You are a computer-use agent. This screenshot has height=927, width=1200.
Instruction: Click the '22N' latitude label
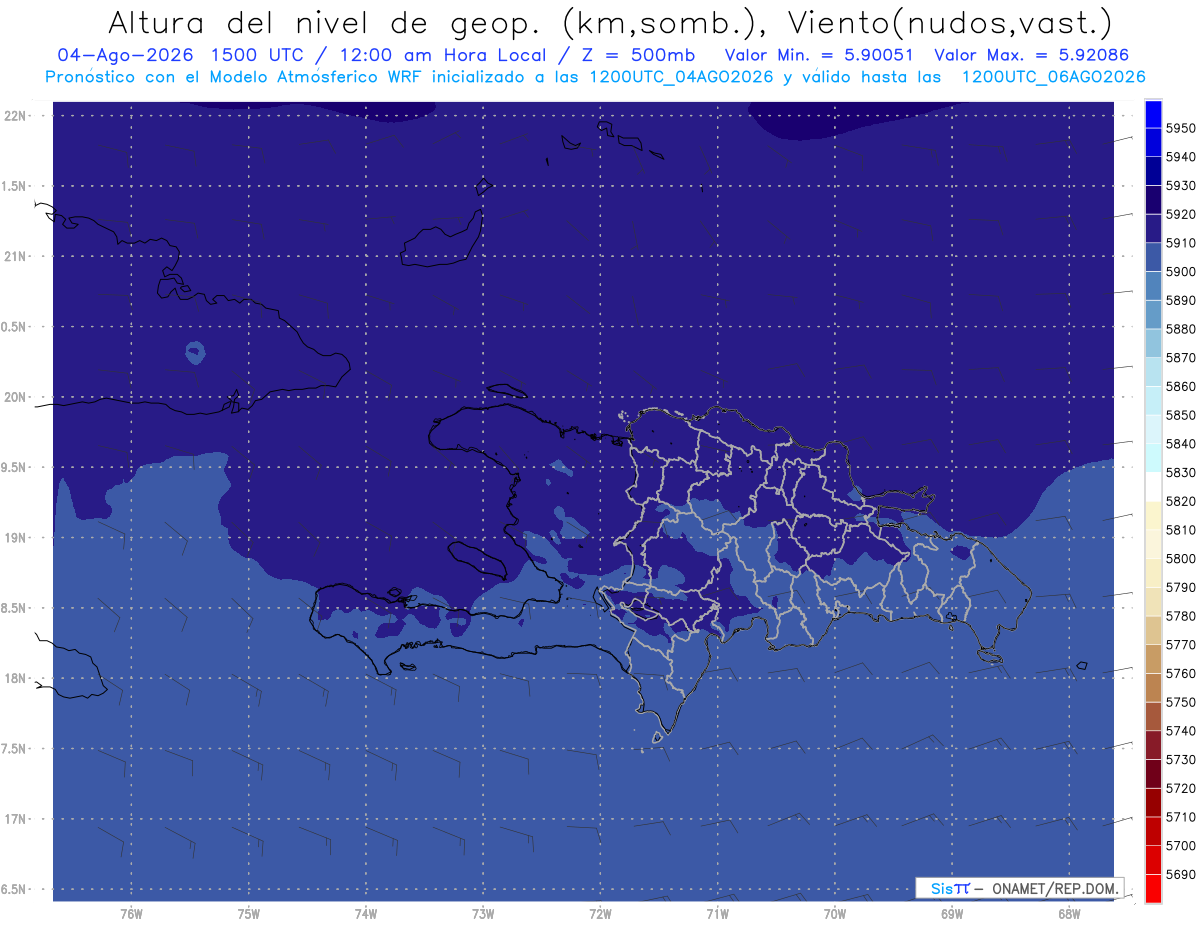point(17,116)
